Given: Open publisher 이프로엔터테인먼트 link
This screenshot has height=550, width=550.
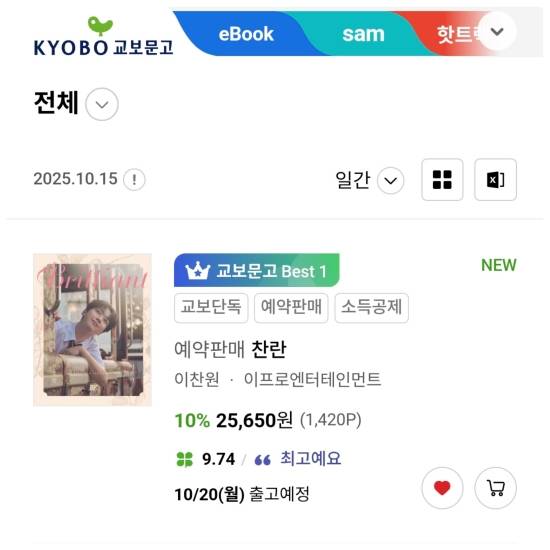Looking at the screenshot, I should click(x=312, y=379).
